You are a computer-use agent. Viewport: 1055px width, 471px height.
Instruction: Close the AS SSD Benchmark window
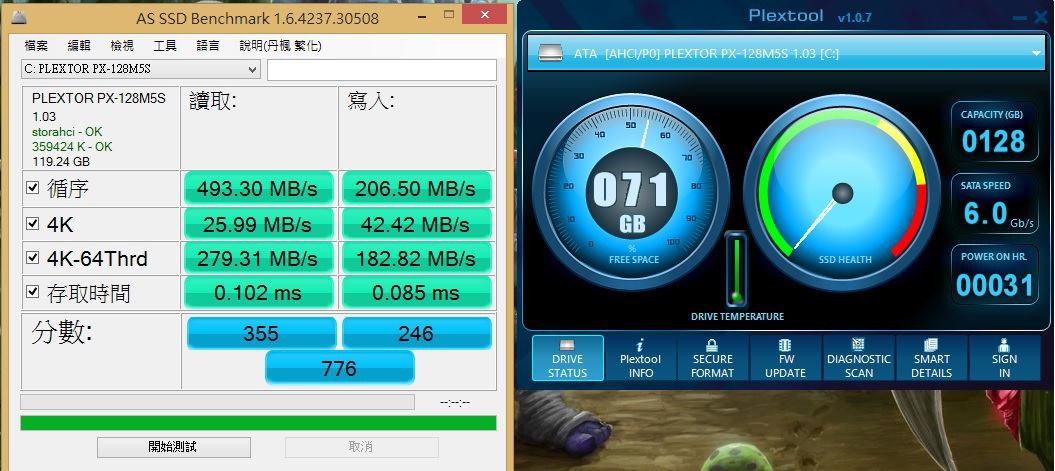pos(486,14)
